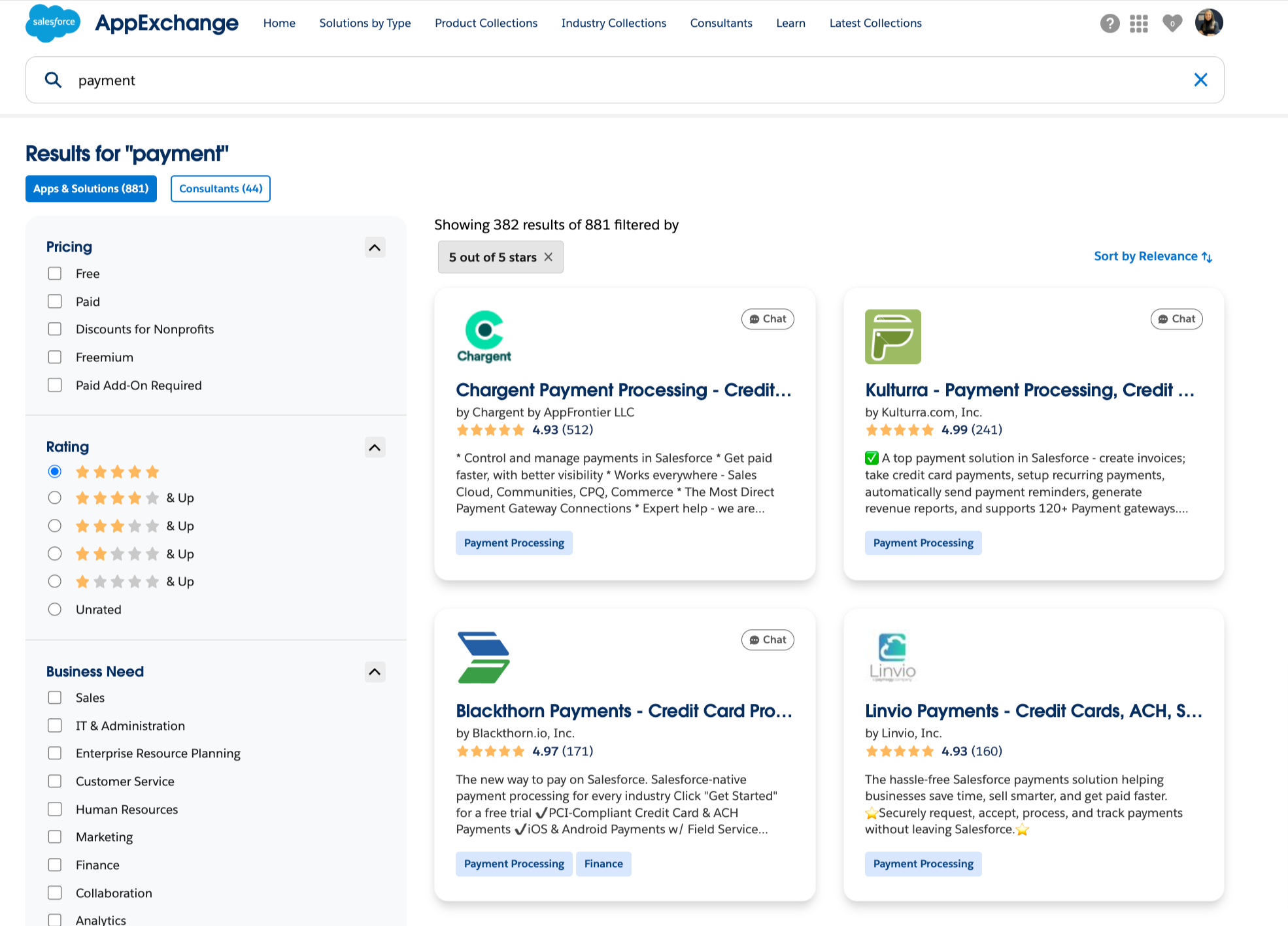This screenshot has height=926, width=1288.
Task: Open Kulturra Payment Processing listing title
Action: click(1030, 389)
